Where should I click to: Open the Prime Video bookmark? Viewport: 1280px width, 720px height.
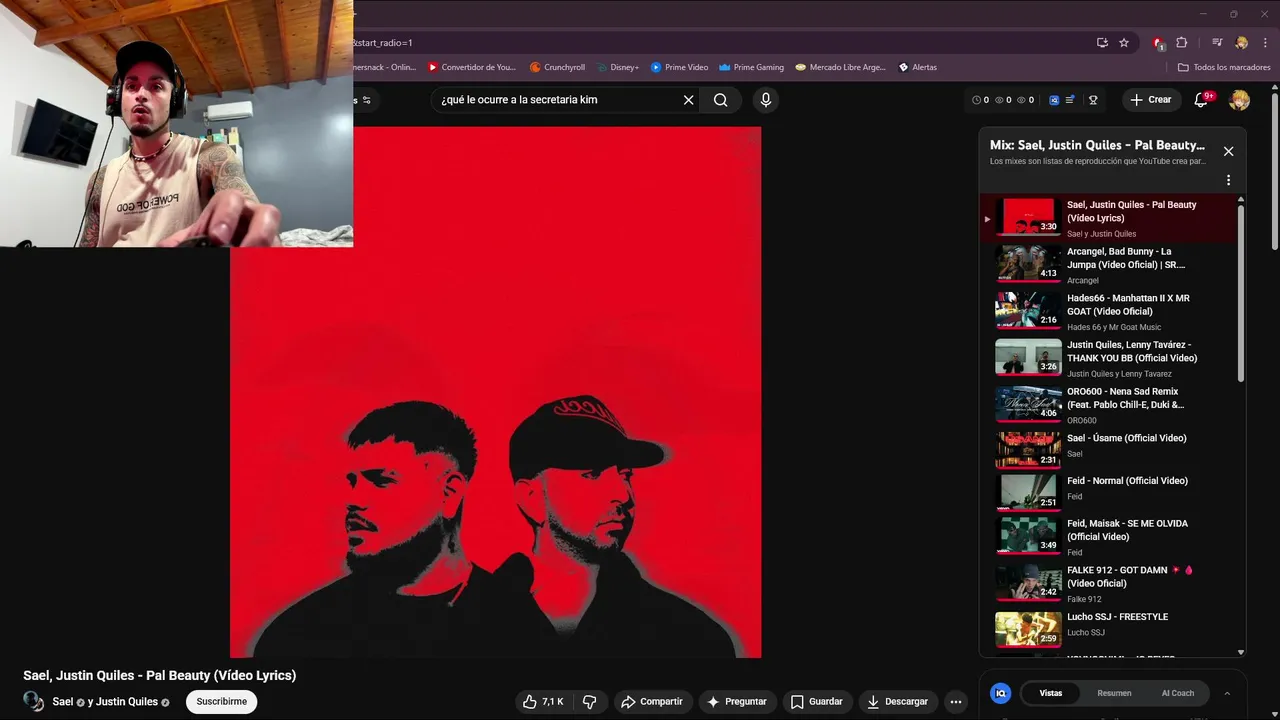pyautogui.click(x=679, y=67)
